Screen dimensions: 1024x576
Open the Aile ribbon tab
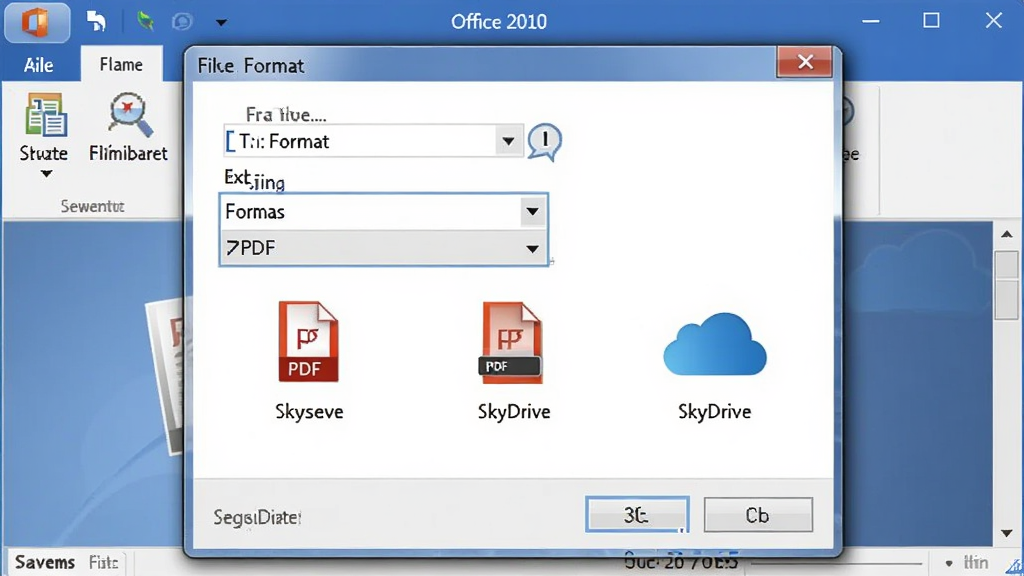click(x=39, y=65)
